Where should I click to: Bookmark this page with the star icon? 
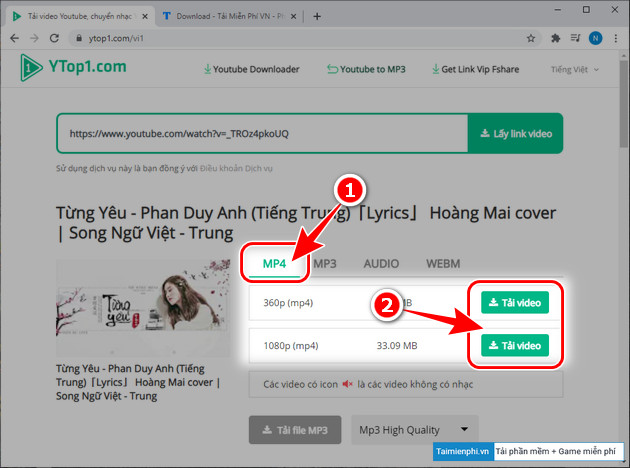(x=531, y=38)
